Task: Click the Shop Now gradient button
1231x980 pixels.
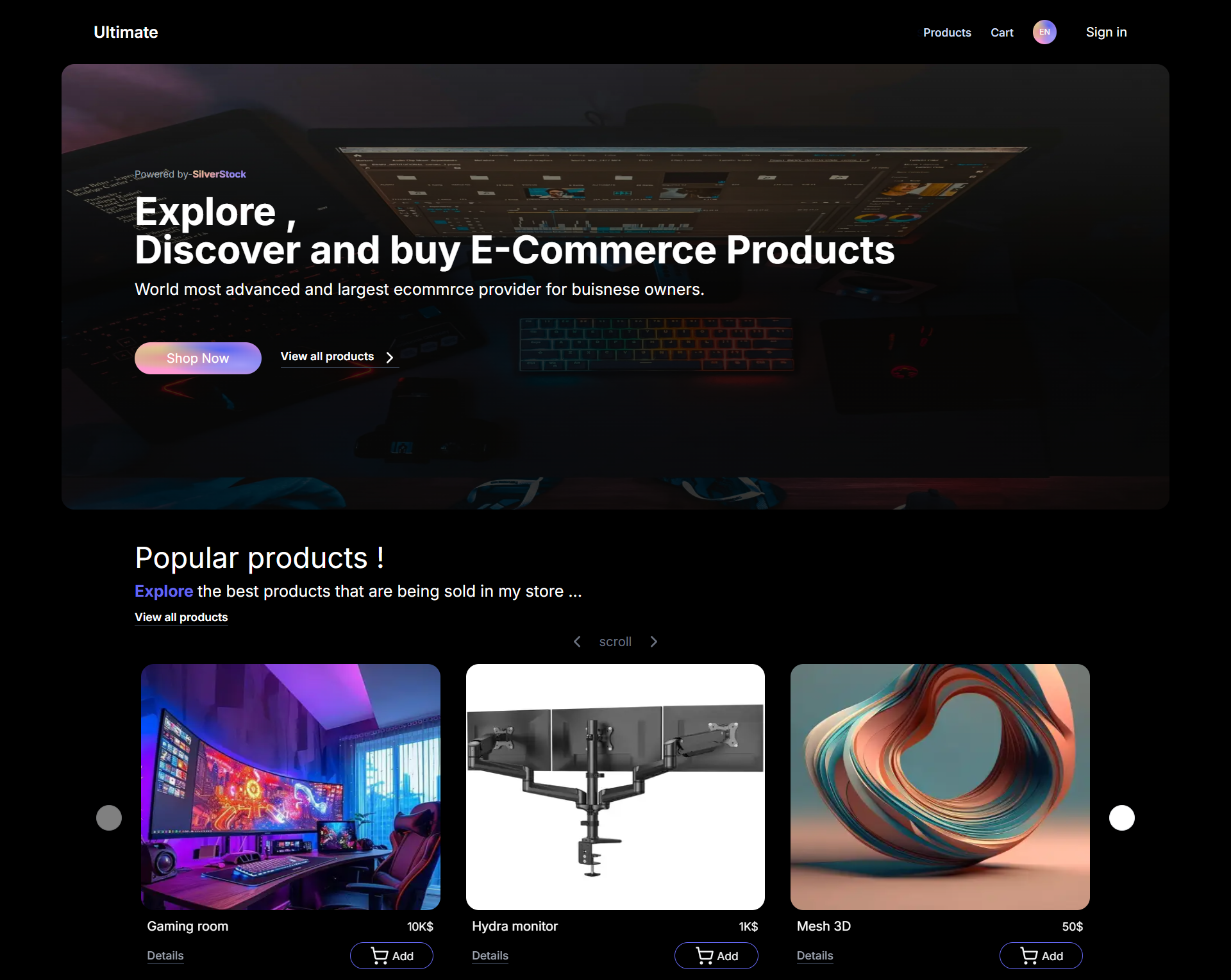Action: click(x=198, y=358)
